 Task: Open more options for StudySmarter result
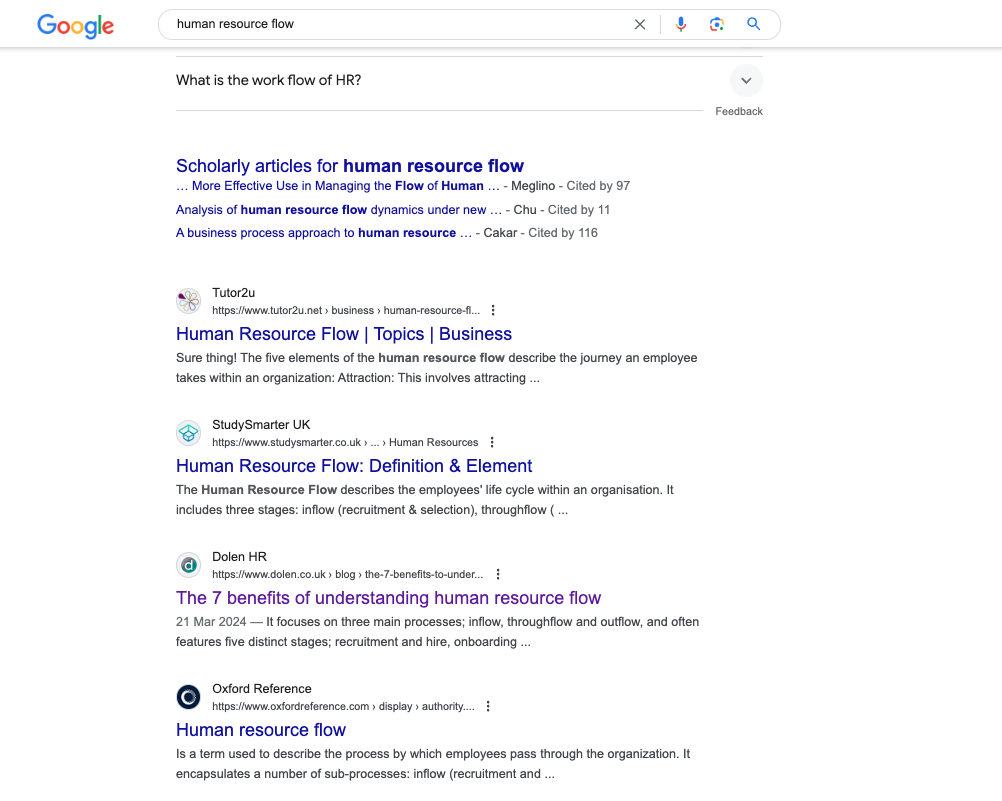[x=492, y=442]
